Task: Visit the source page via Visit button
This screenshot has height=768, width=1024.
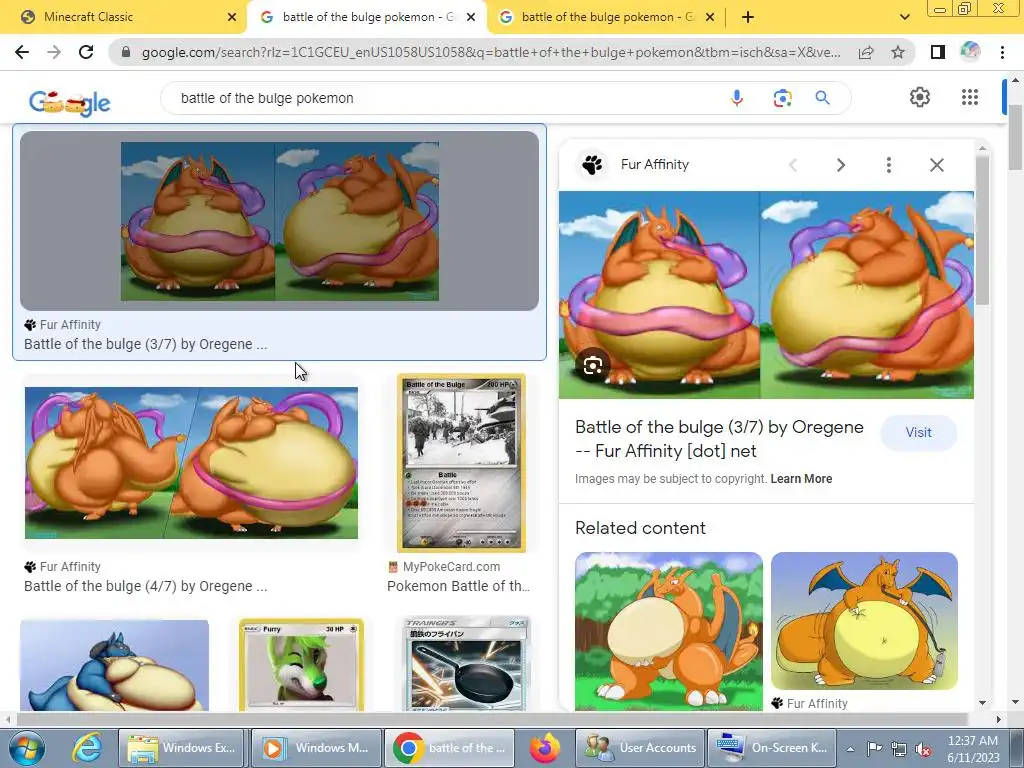Action: [918, 432]
